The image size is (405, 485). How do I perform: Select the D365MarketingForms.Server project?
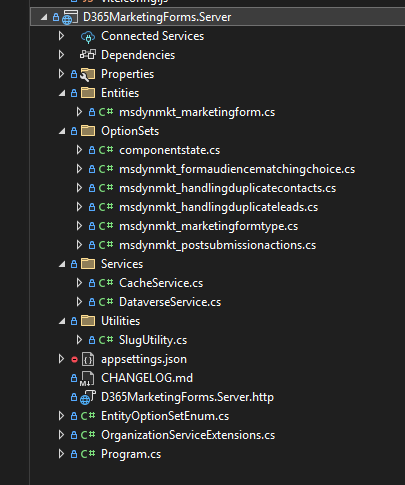pyautogui.click(x=157, y=17)
